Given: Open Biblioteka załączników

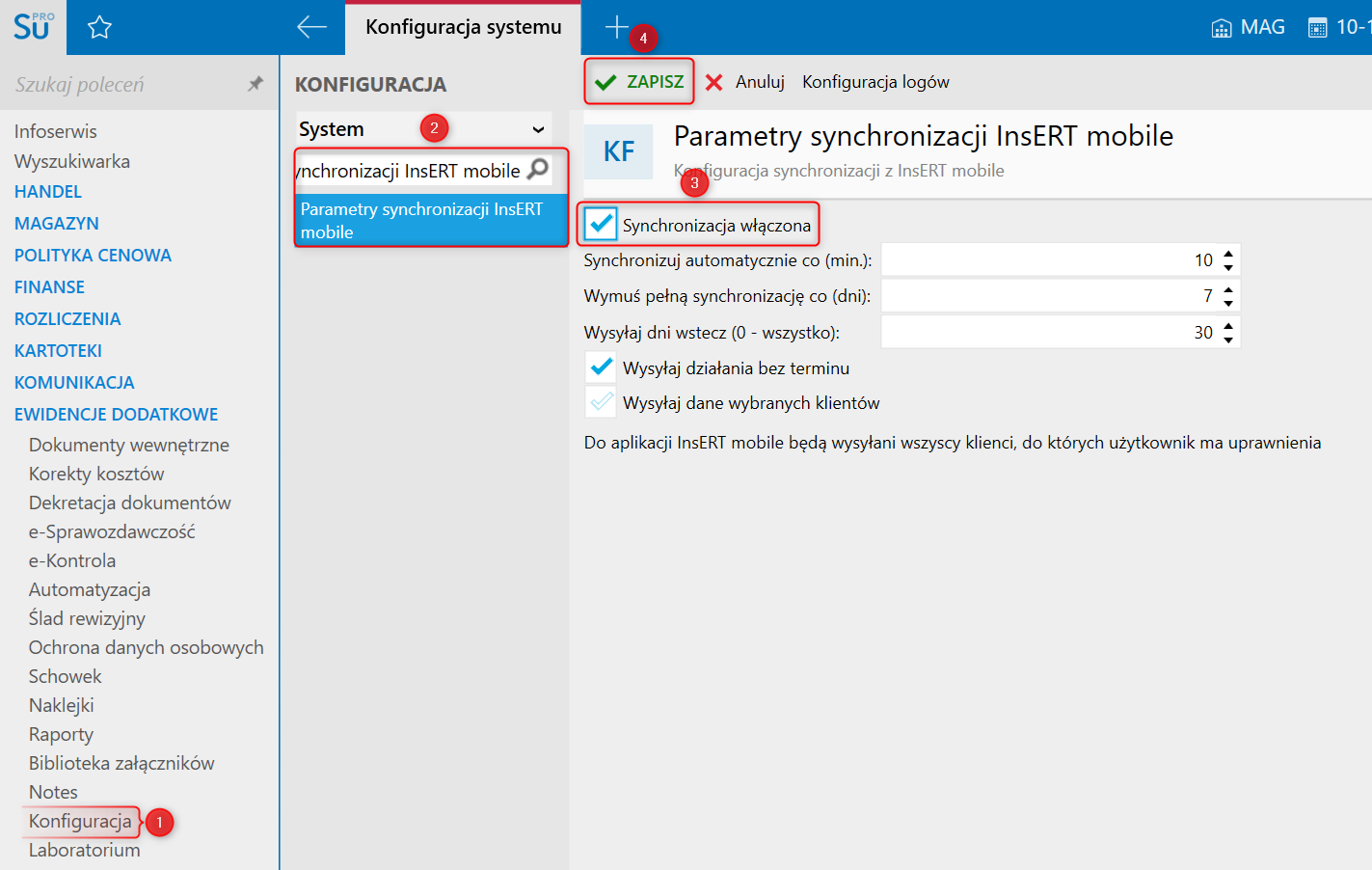Looking at the screenshot, I should [x=121, y=763].
